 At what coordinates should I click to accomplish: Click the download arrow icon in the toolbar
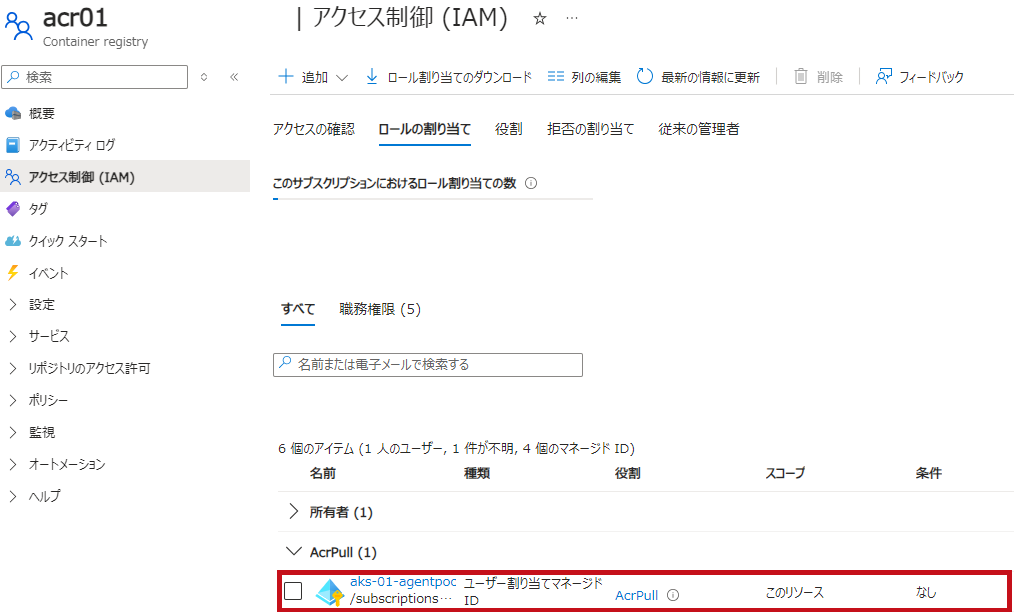[372, 76]
